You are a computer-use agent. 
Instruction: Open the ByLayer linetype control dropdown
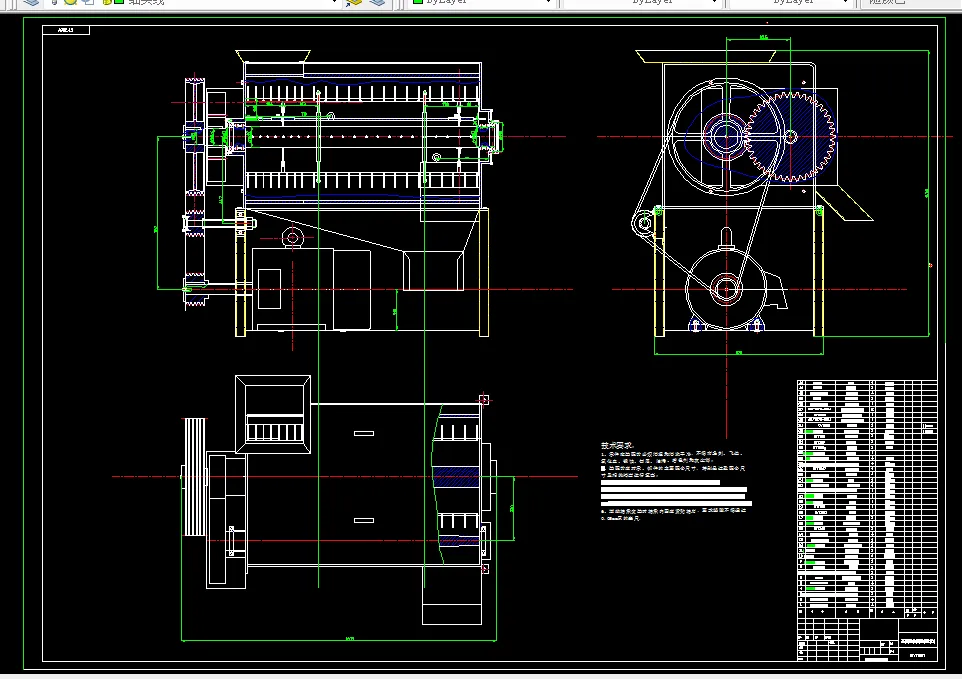click(x=714, y=2)
